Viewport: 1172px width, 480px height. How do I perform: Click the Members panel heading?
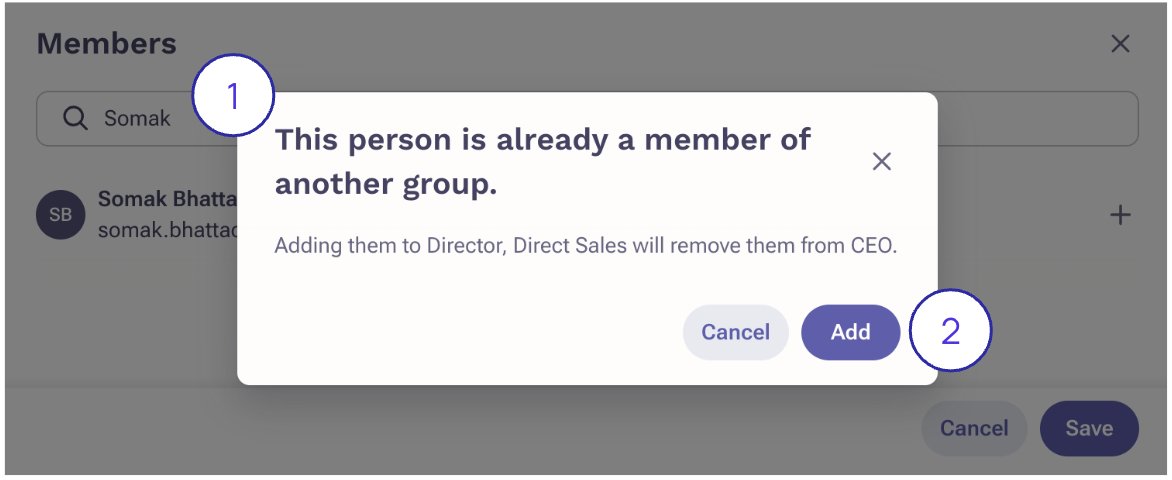(106, 44)
